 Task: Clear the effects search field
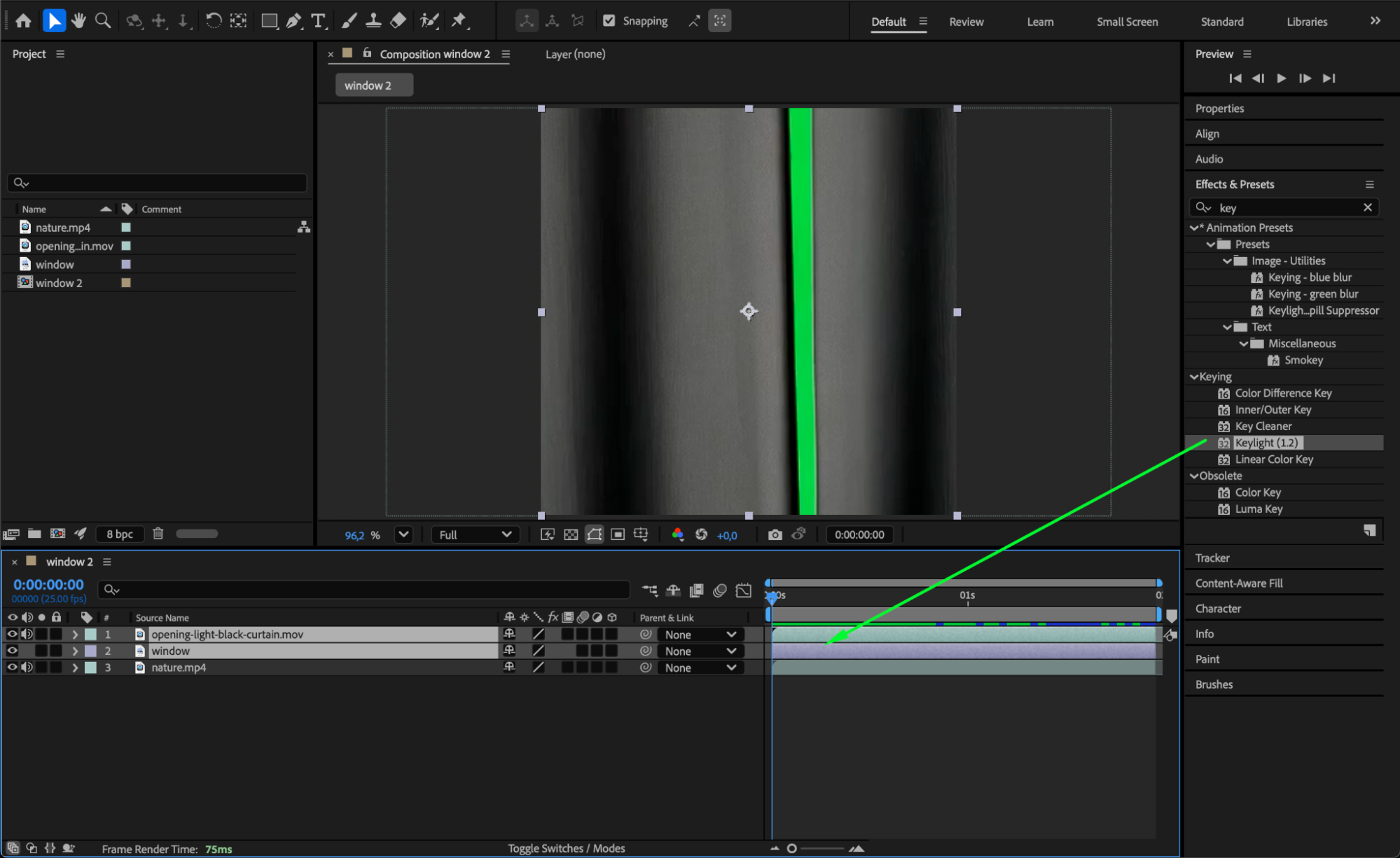tap(1367, 207)
